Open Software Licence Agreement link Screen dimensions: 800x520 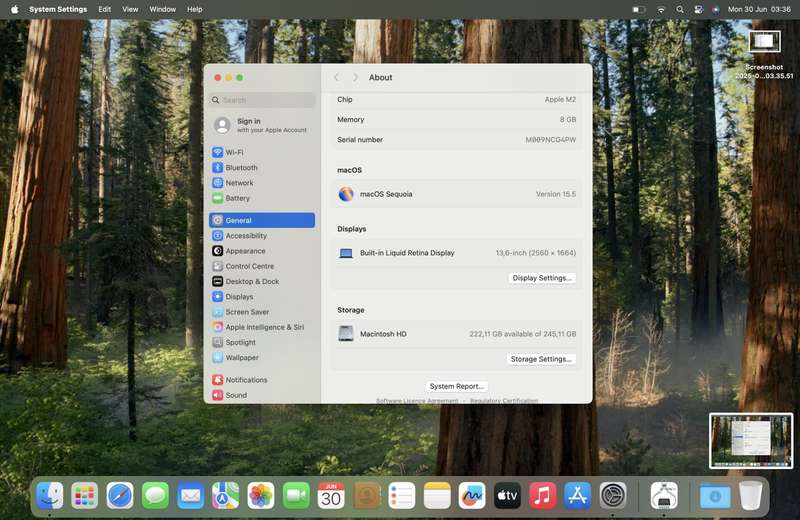pos(417,401)
